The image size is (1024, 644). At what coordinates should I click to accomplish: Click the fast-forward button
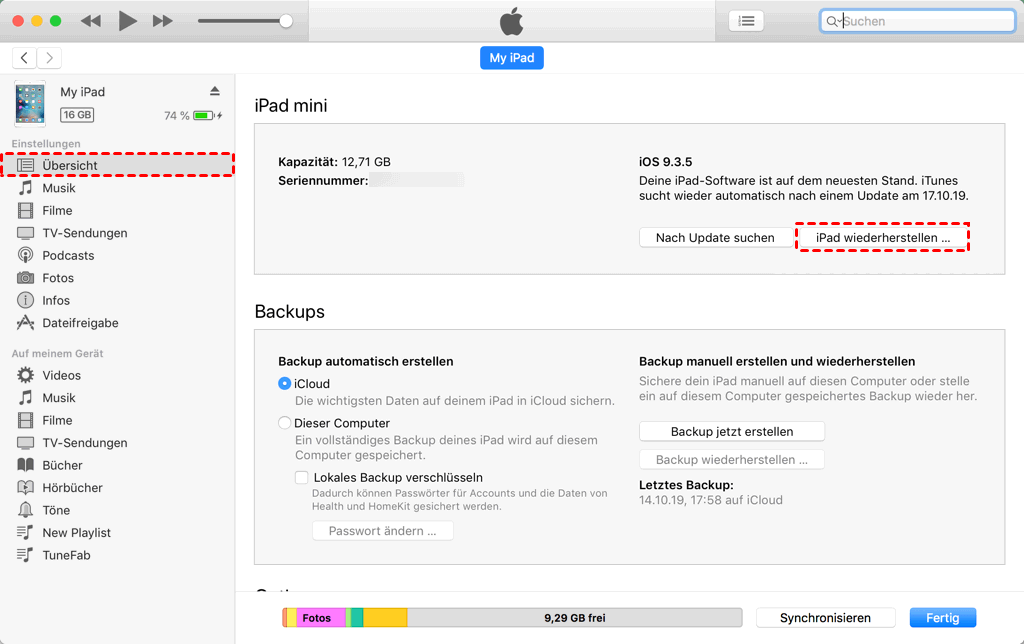[162, 21]
